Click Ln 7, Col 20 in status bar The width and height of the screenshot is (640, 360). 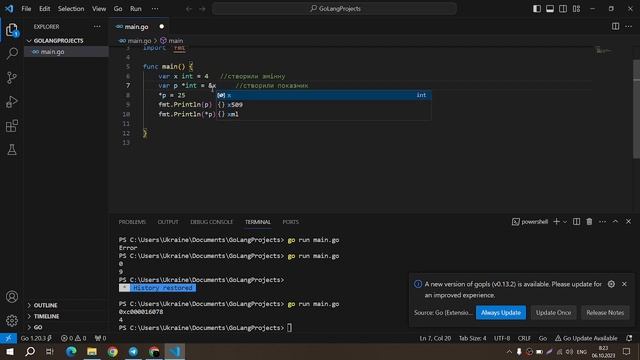[435, 338]
